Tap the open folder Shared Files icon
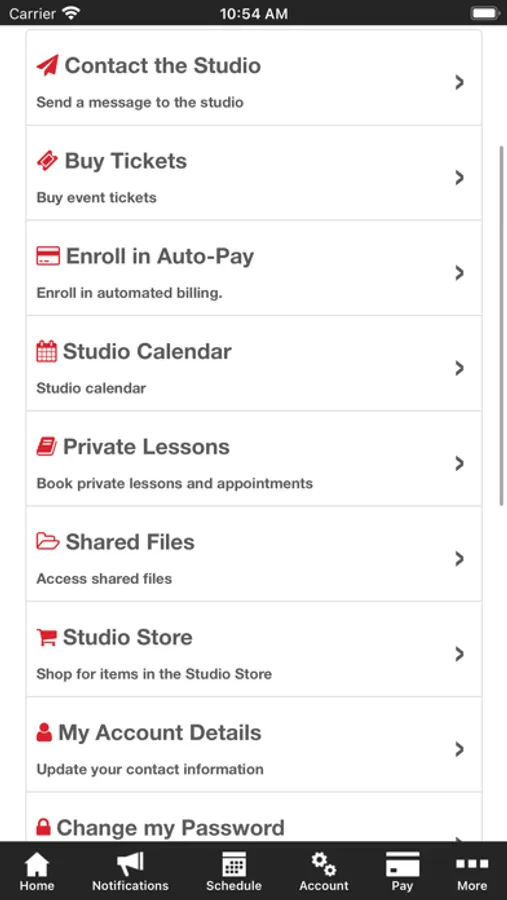 coord(48,541)
